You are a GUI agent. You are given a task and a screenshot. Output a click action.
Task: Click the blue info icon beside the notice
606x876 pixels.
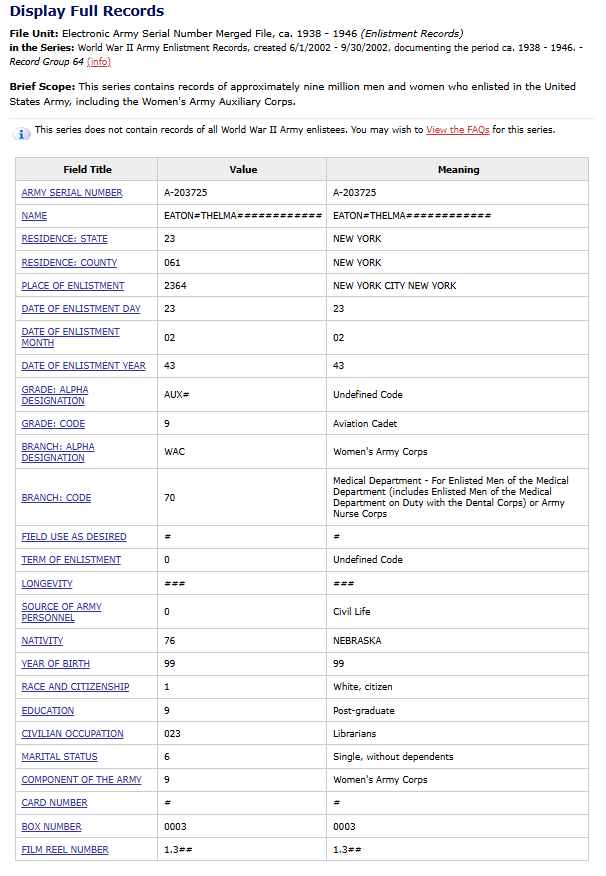tap(22, 134)
